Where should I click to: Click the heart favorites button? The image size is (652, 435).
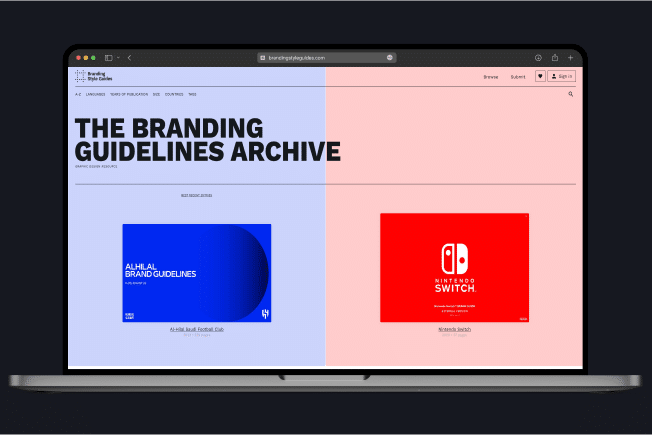point(540,76)
